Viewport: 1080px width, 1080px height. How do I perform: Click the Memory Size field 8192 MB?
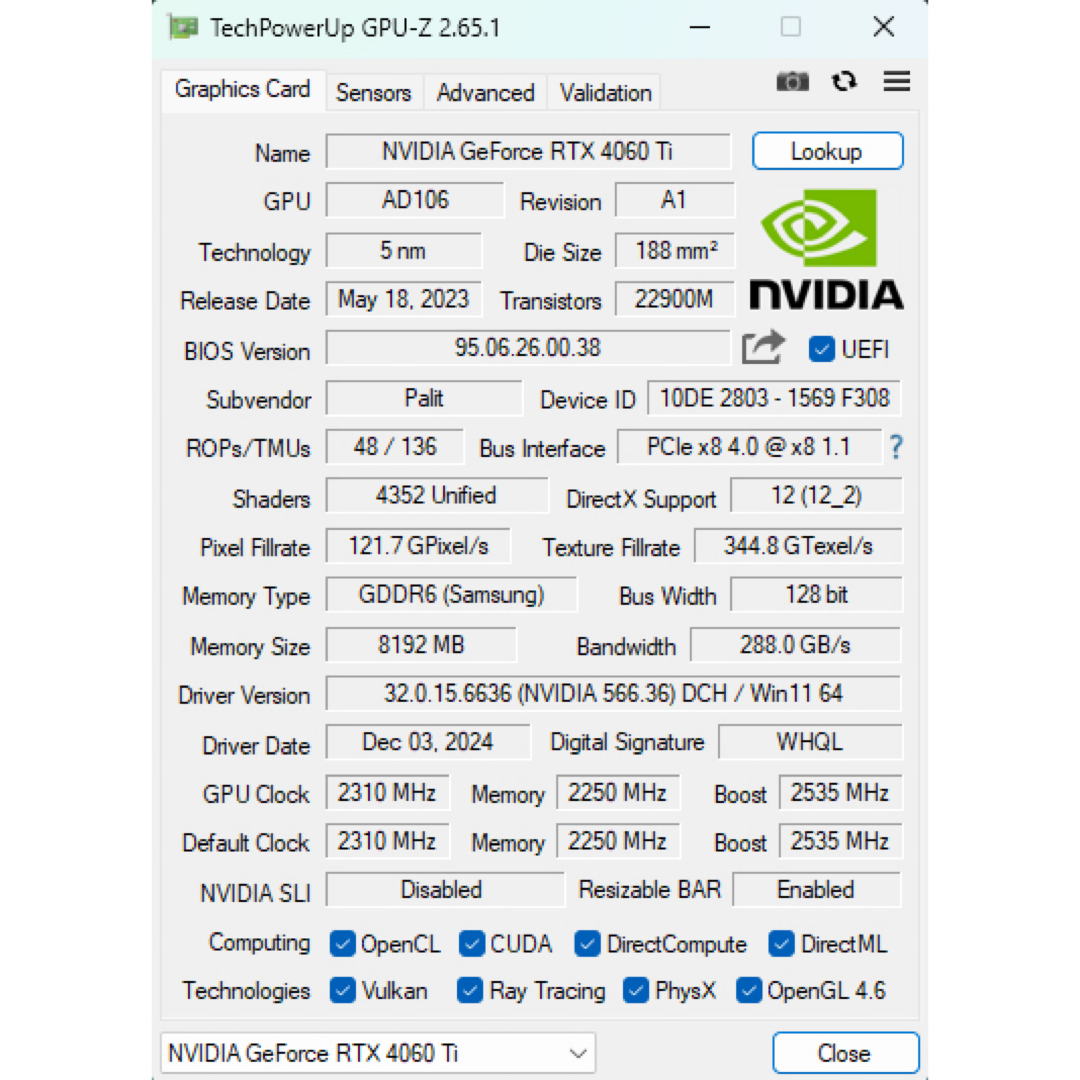[x=422, y=645]
